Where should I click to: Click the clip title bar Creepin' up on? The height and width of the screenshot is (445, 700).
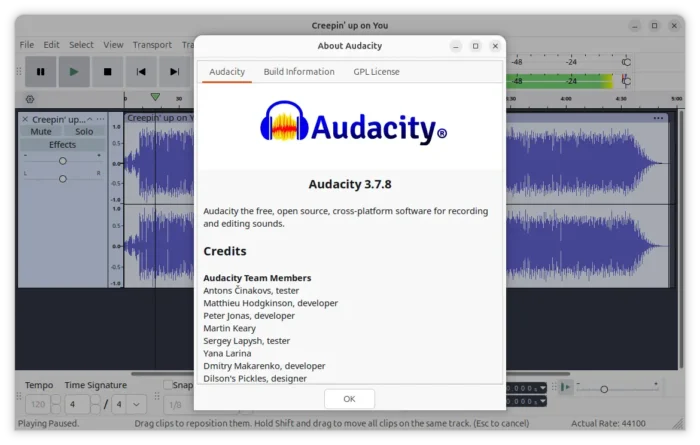click(x=160, y=118)
